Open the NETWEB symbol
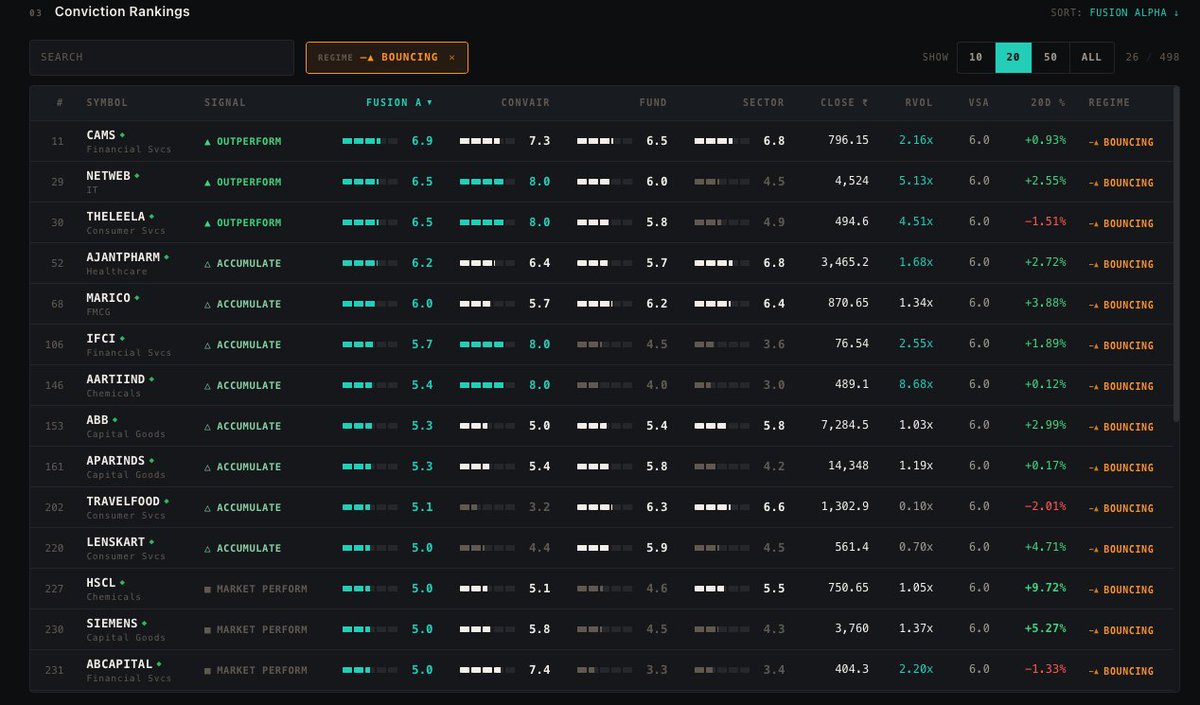 [108, 175]
